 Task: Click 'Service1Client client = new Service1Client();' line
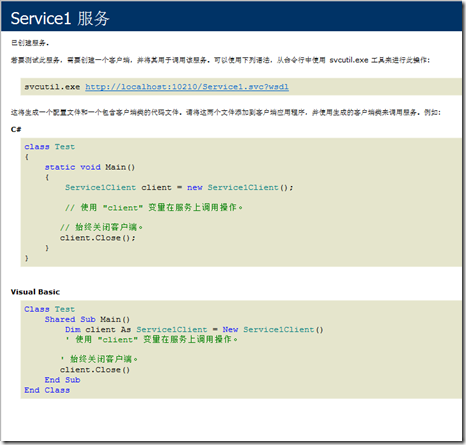(x=179, y=187)
